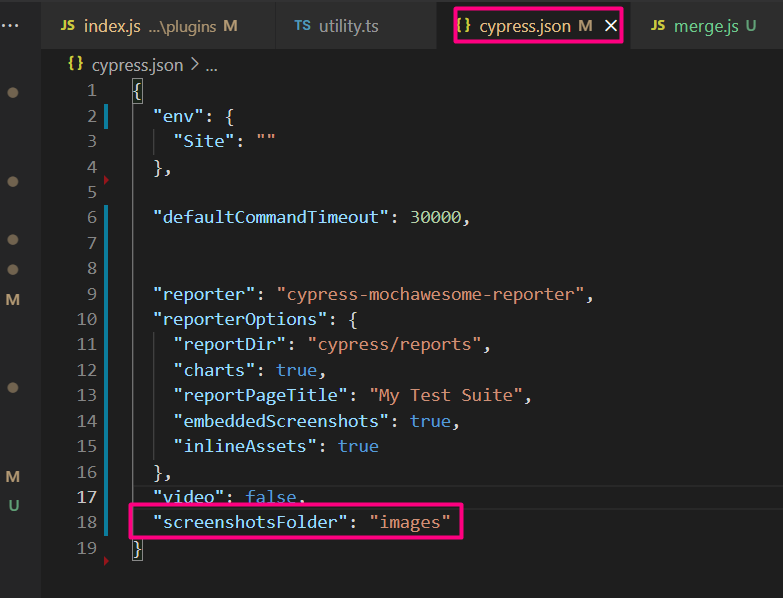Viewport: 783px width, 598px height.
Task: Place cursor on the 30000 timeout value
Action: coord(438,216)
